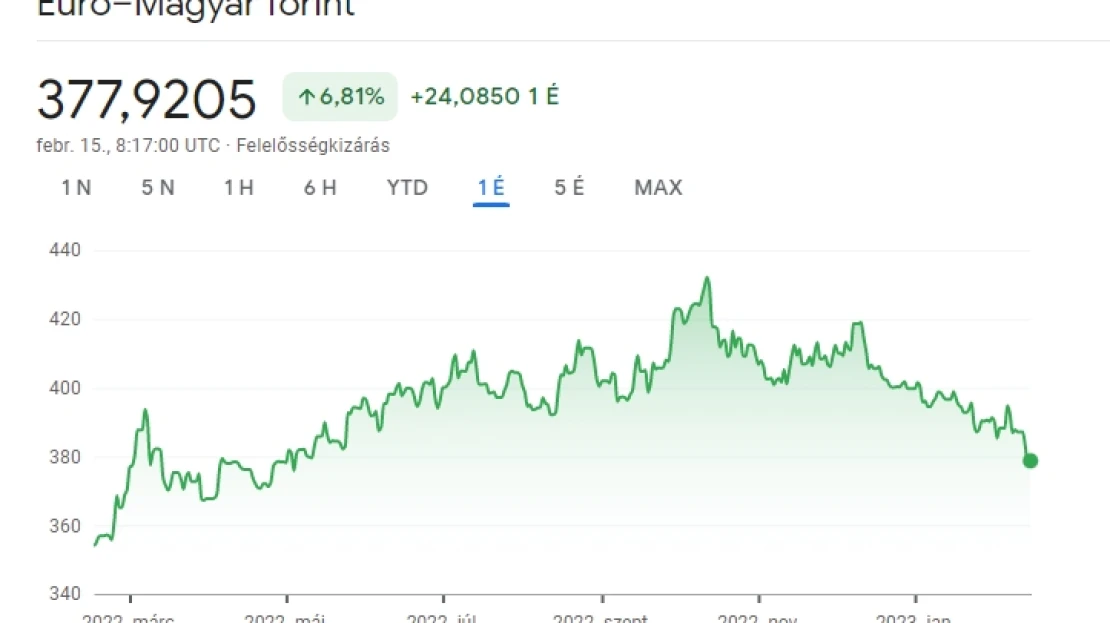Select the 5 N time range tab
1110x623 pixels.
(x=158, y=188)
